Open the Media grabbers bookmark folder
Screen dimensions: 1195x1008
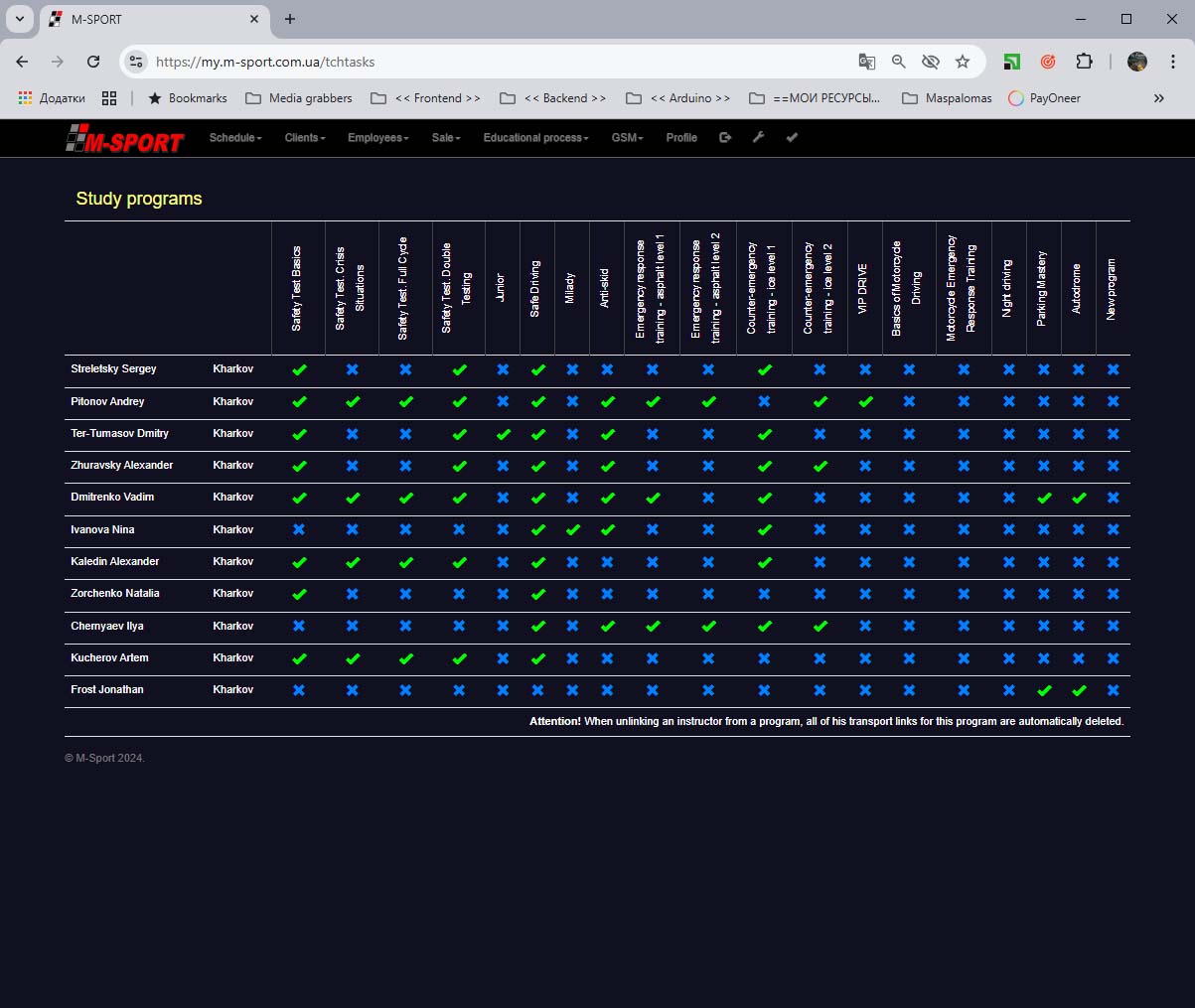click(299, 98)
